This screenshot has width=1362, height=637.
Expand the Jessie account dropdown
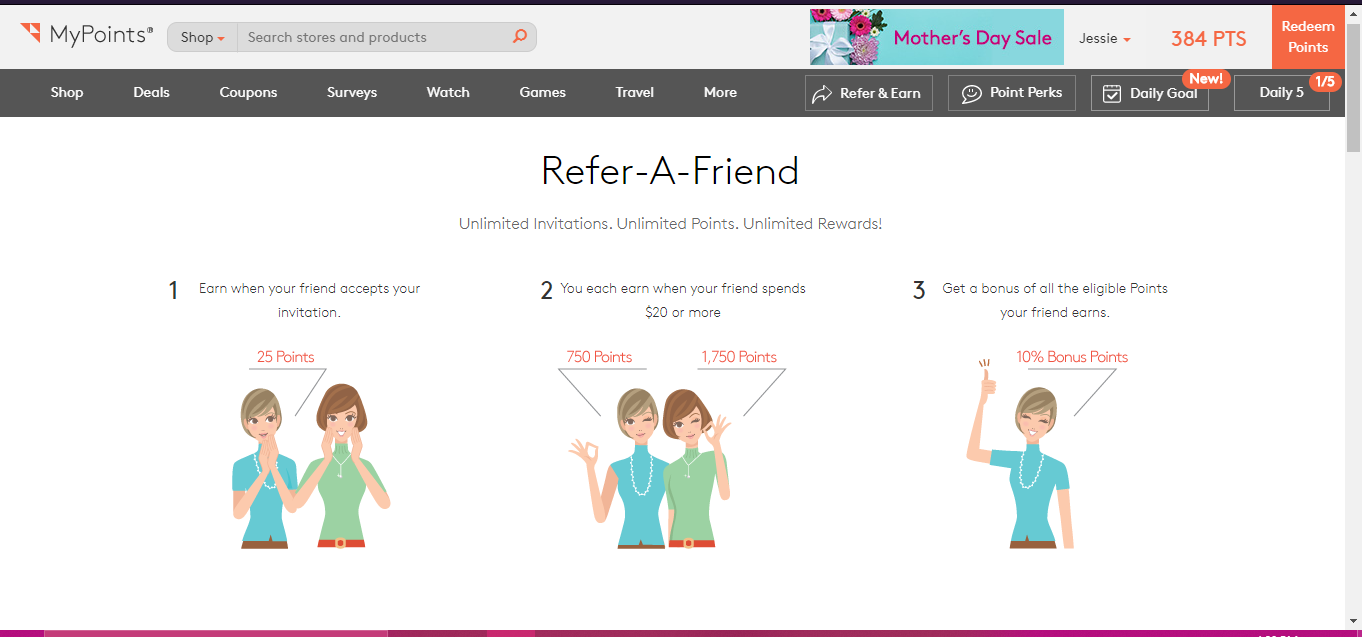[x=1104, y=38]
